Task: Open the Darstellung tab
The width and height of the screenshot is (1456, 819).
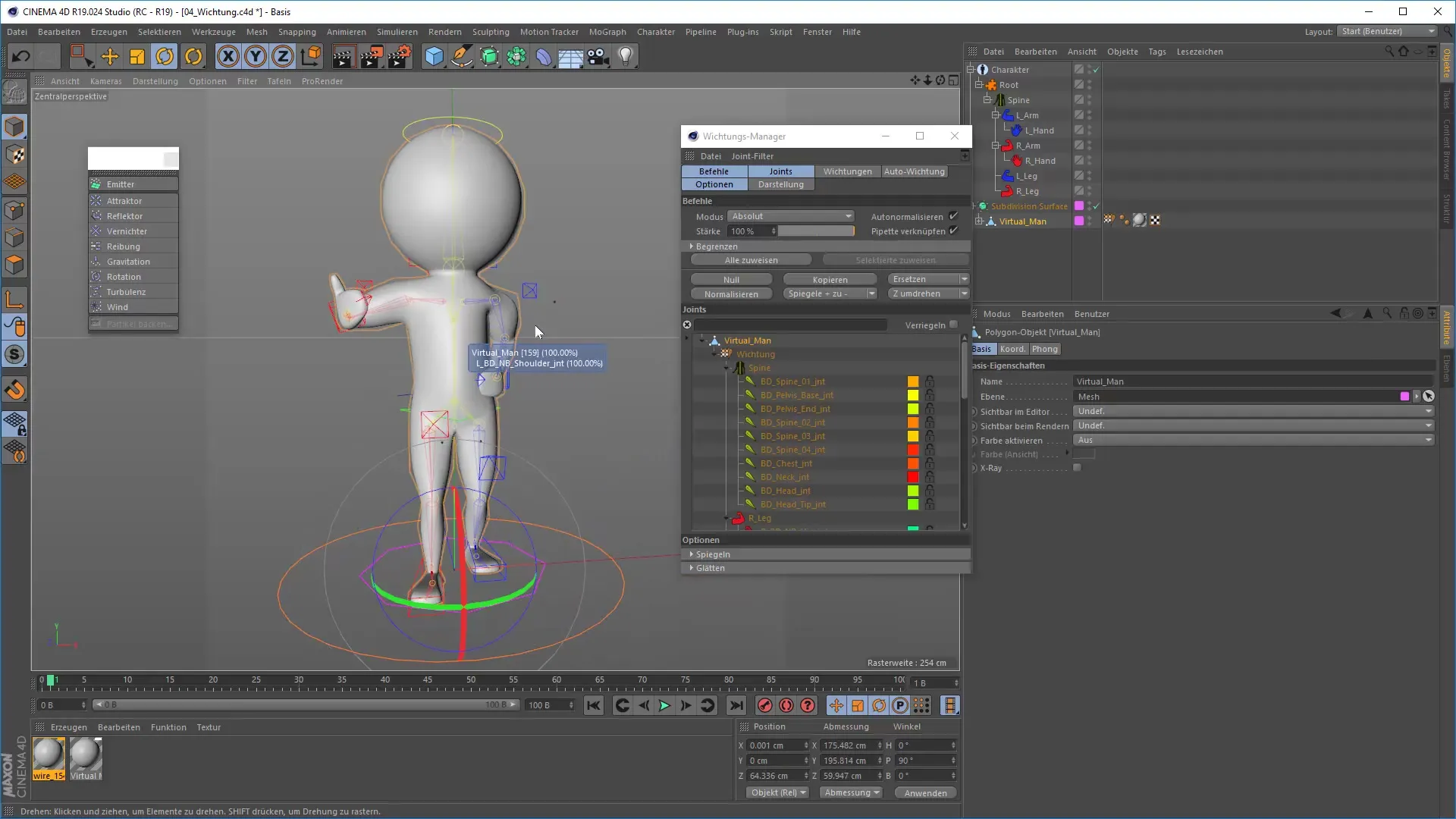Action: [x=780, y=184]
